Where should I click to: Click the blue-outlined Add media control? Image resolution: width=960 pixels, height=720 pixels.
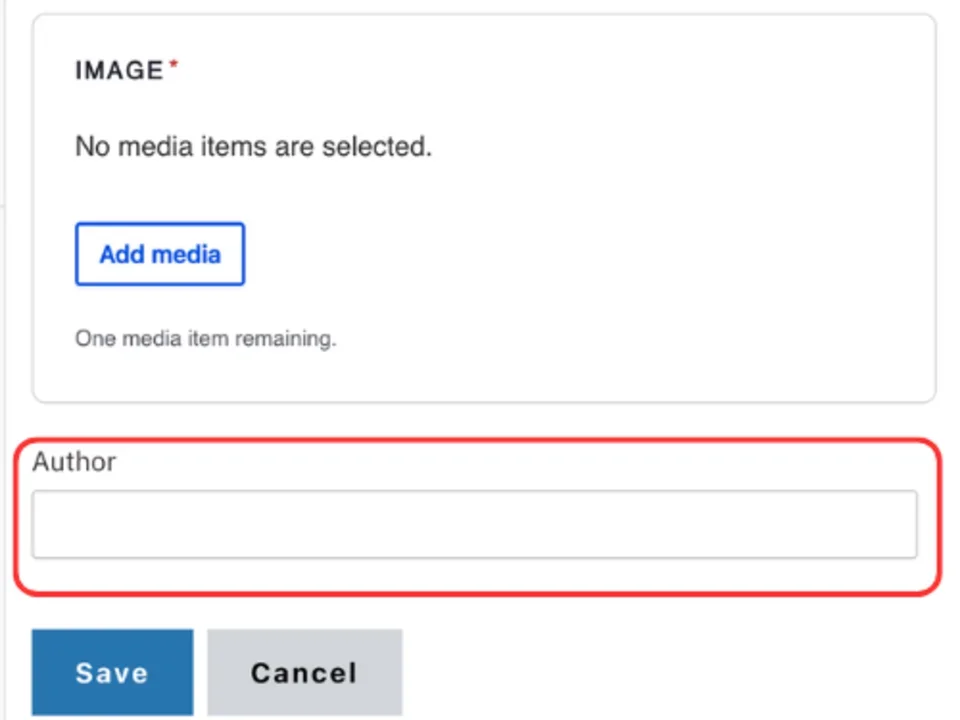(x=160, y=254)
